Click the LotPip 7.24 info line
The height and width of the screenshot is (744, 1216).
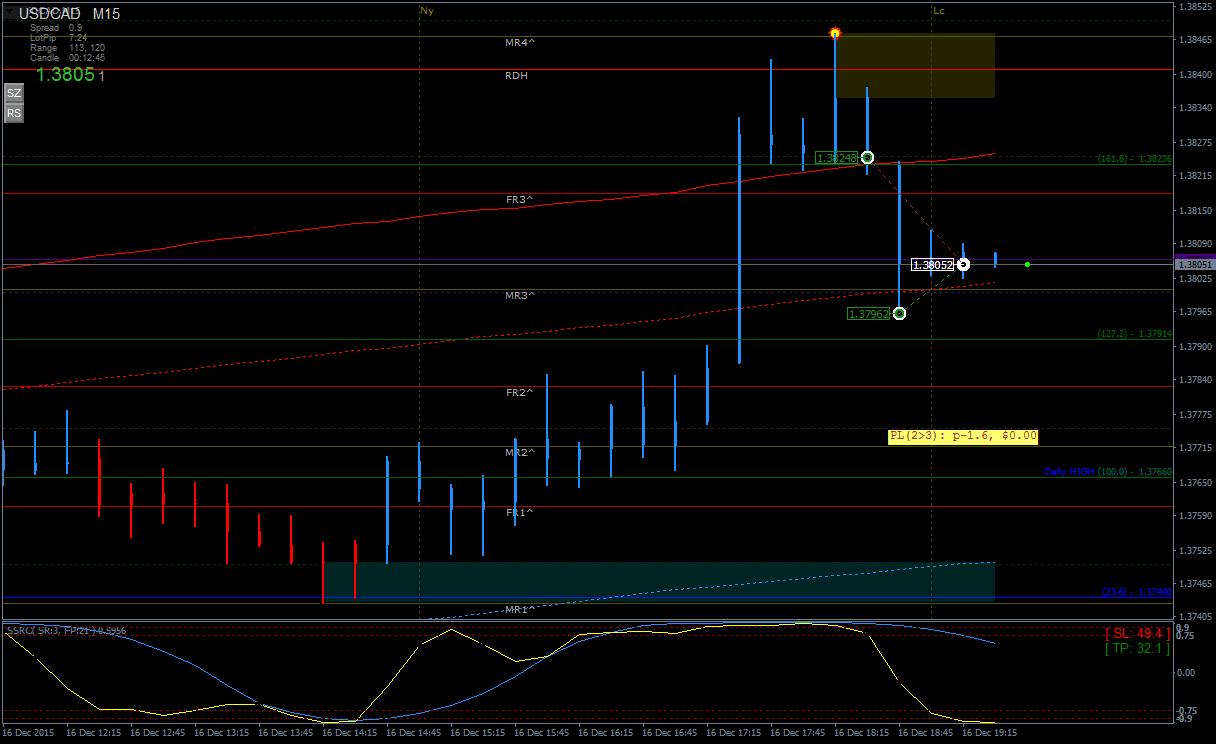click(58, 38)
